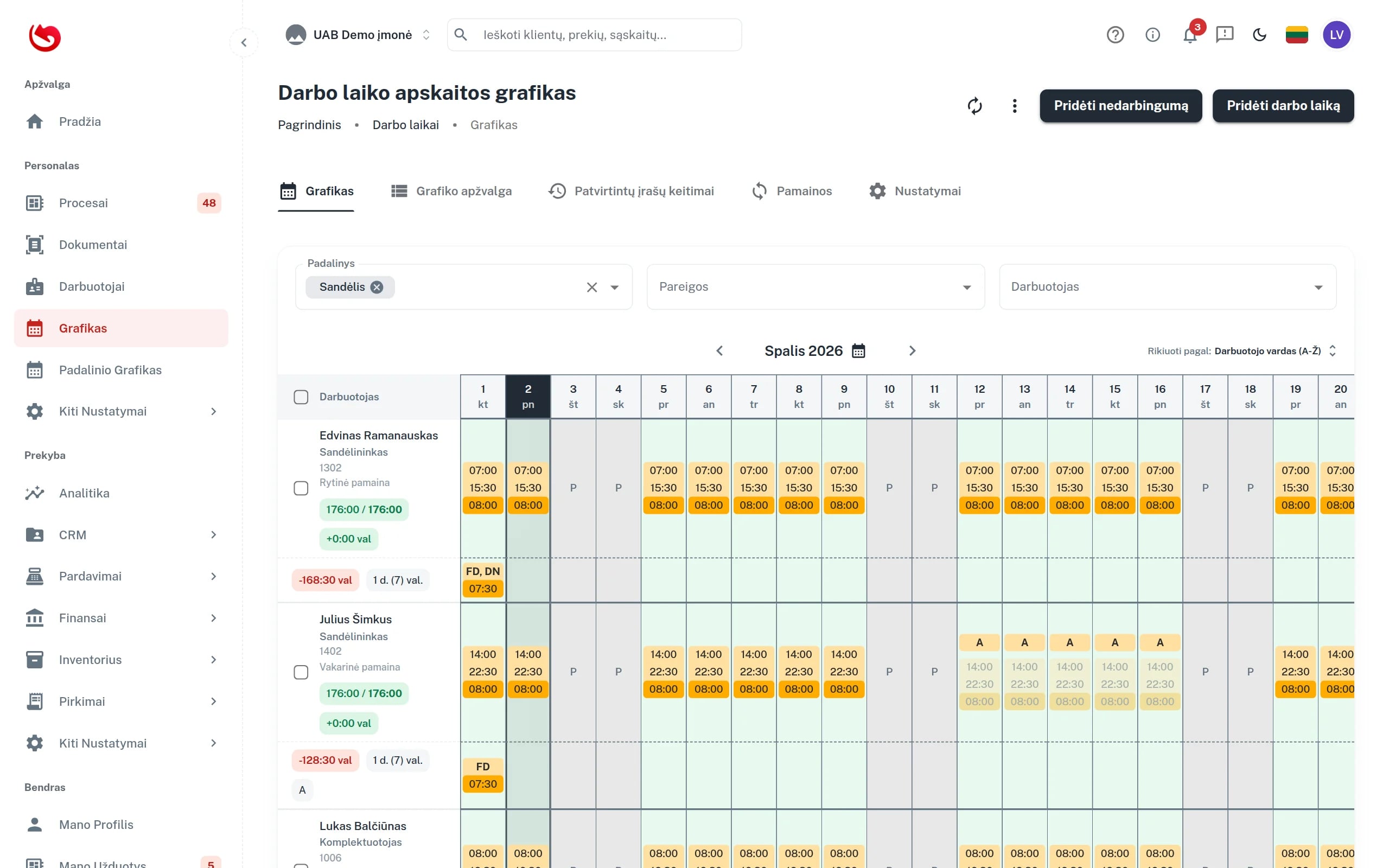Open the Darbuotojas filter dropdown

tap(1168, 287)
